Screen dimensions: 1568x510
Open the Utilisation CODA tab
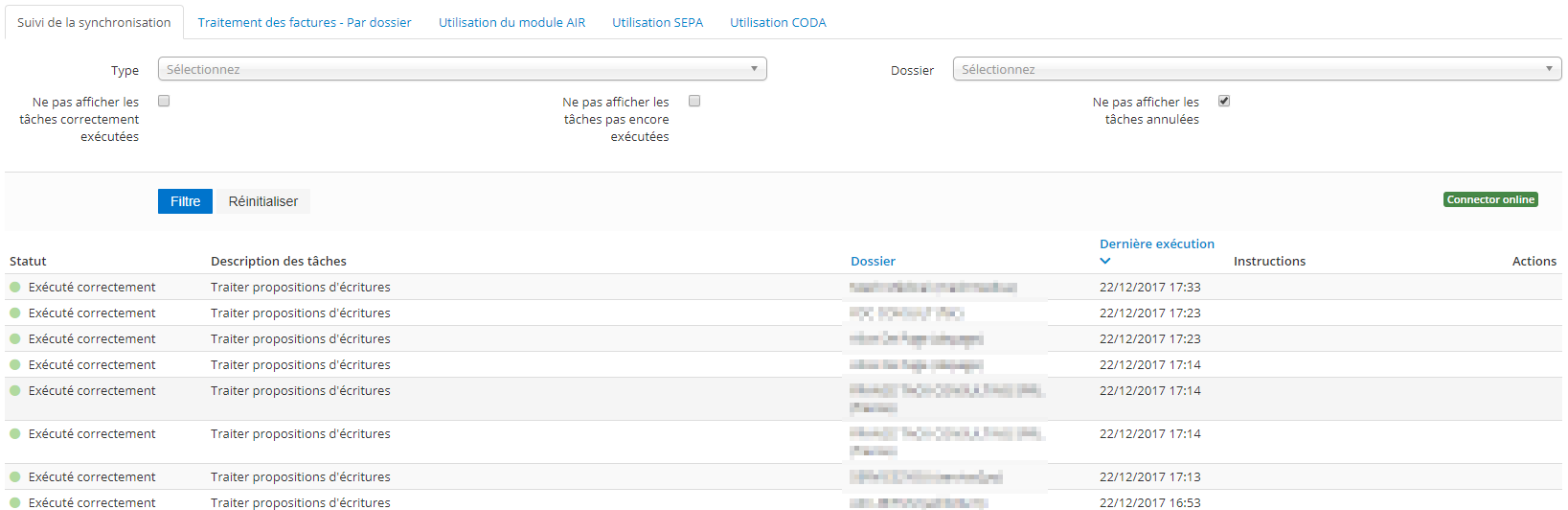pyautogui.click(x=778, y=22)
